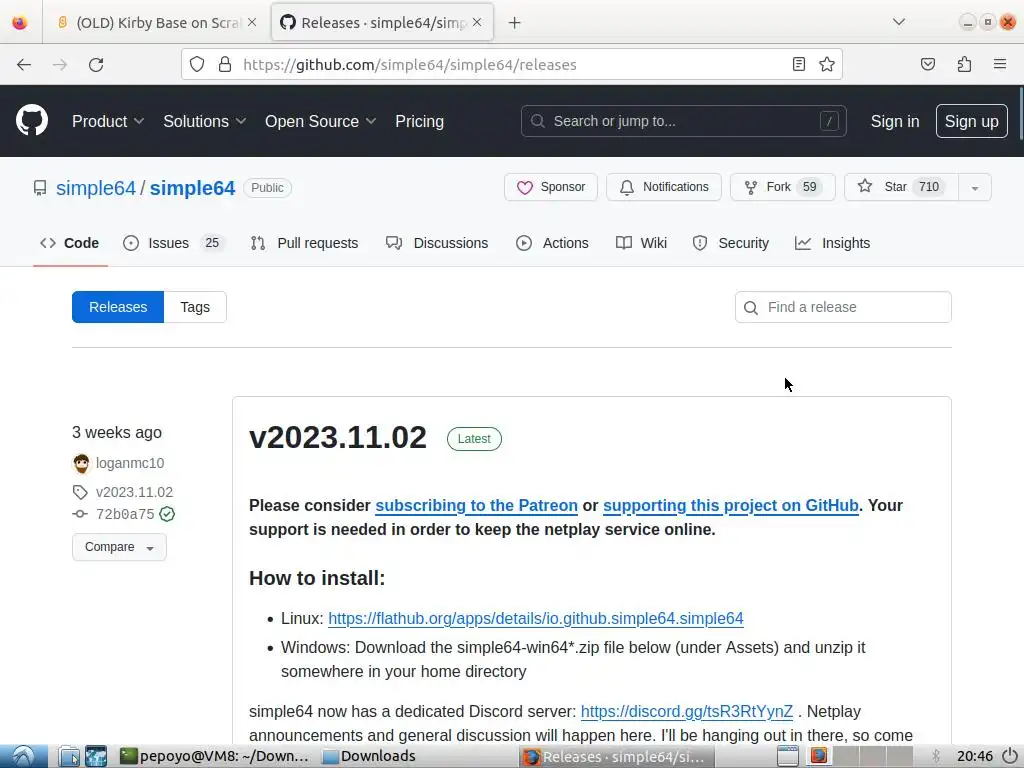Click Sign in
Viewport: 1024px width, 768px height.
(895, 121)
